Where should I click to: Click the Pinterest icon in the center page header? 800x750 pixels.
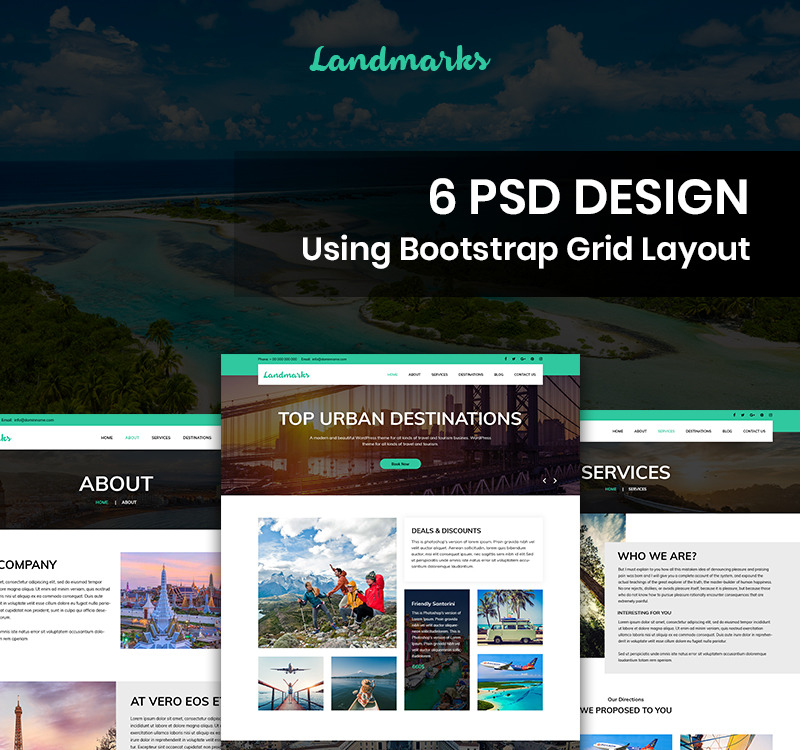point(531,358)
